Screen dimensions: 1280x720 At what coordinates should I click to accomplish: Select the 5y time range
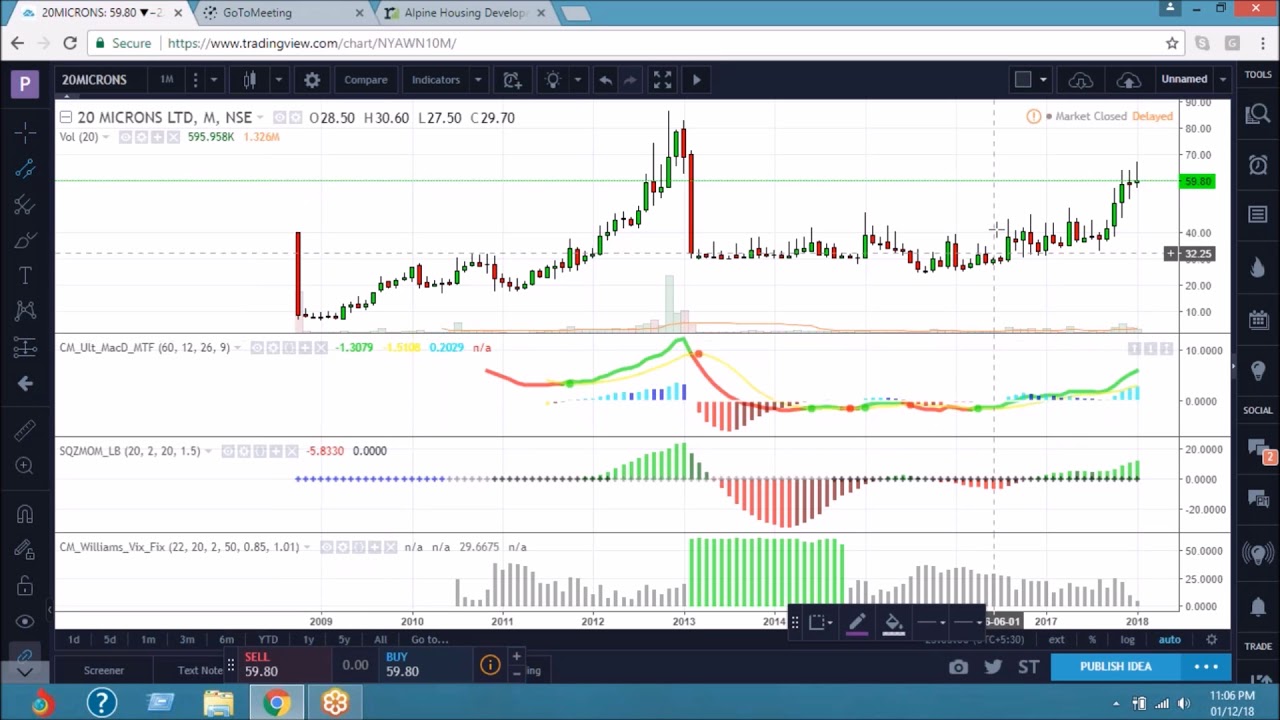pos(344,639)
